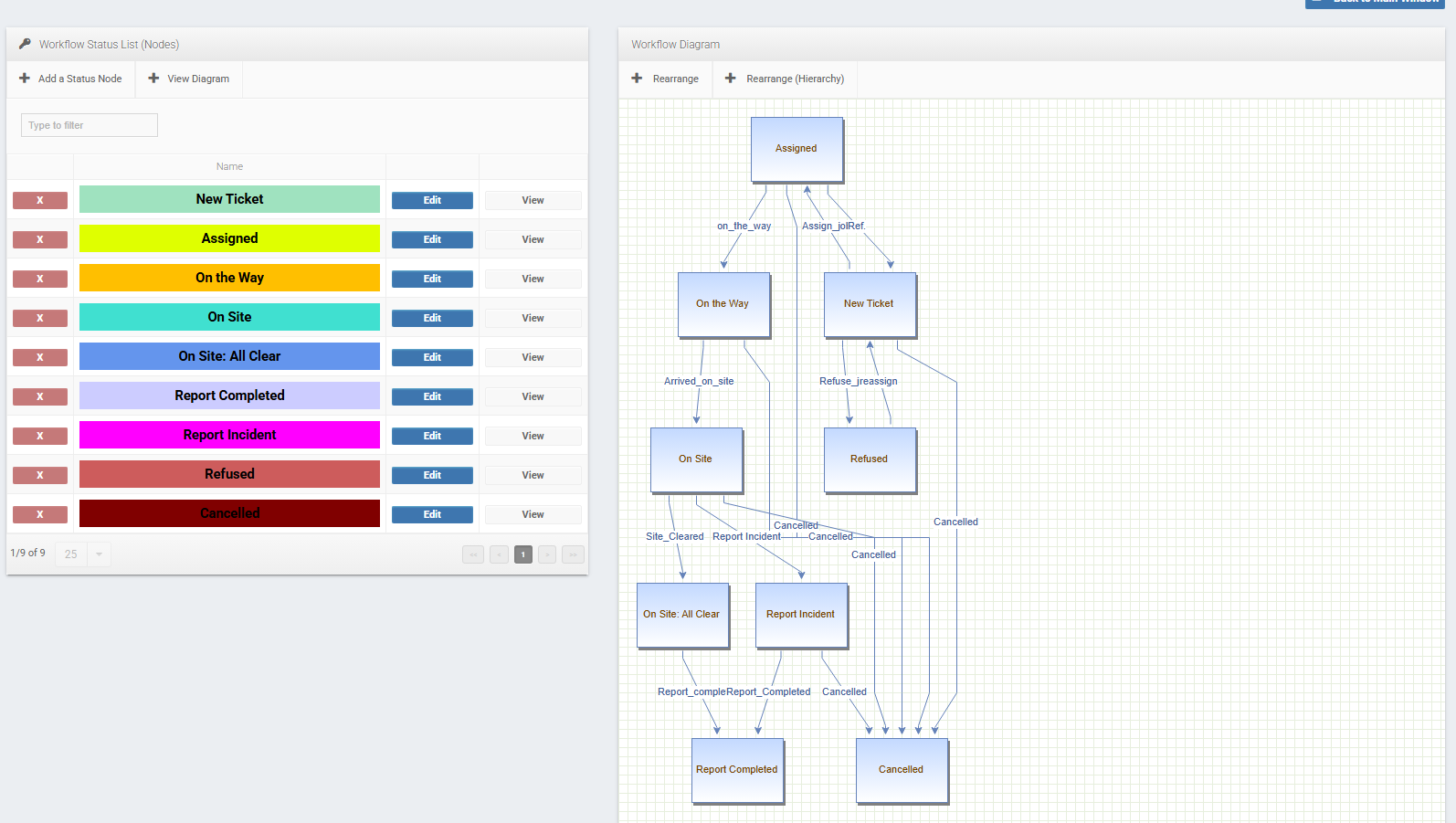This screenshot has height=823, width=1456.
Task: Edit the On the Way status
Action: [432, 279]
